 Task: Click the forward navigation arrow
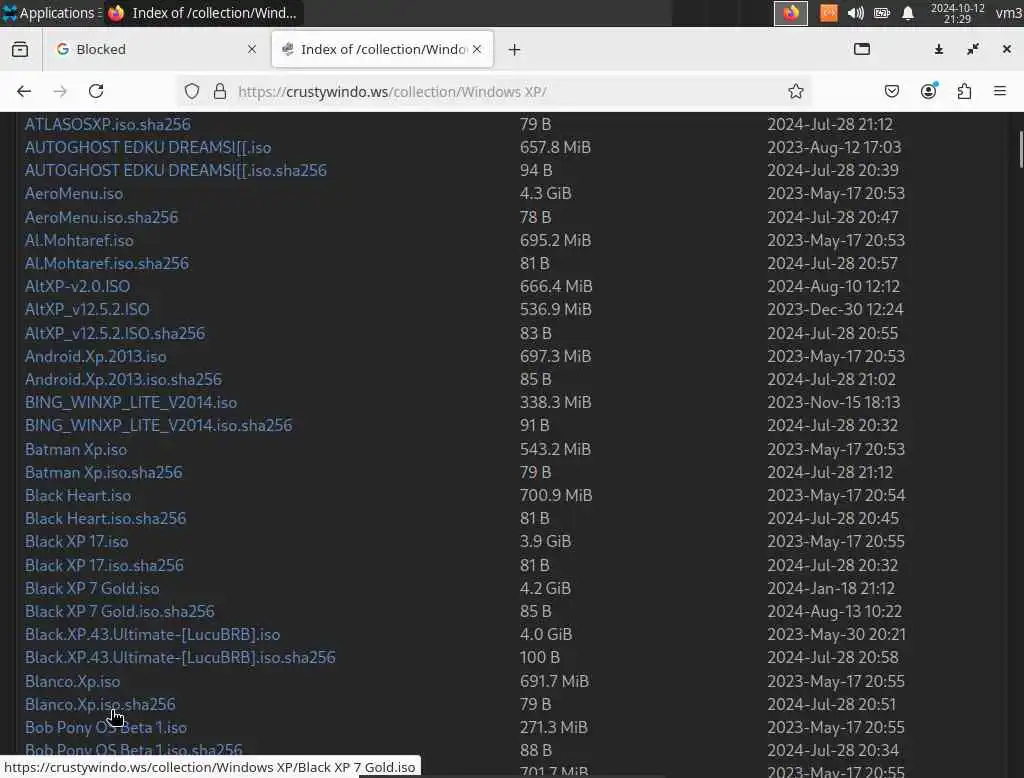tap(60, 91)
